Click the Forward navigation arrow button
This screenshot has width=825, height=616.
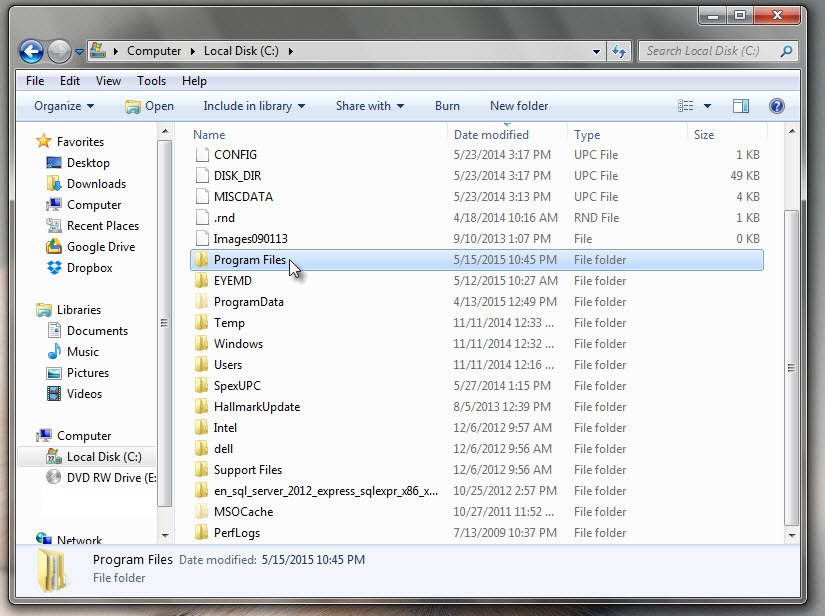click(x=59, y=51)
